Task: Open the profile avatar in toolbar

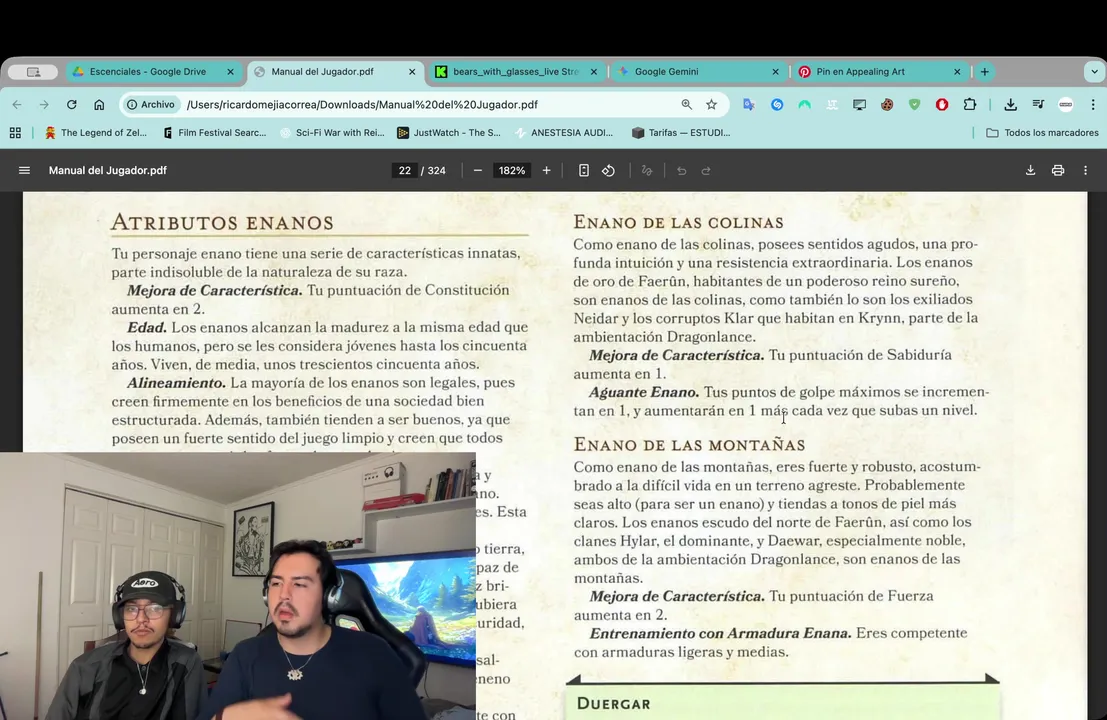Action: point(1065,104)
